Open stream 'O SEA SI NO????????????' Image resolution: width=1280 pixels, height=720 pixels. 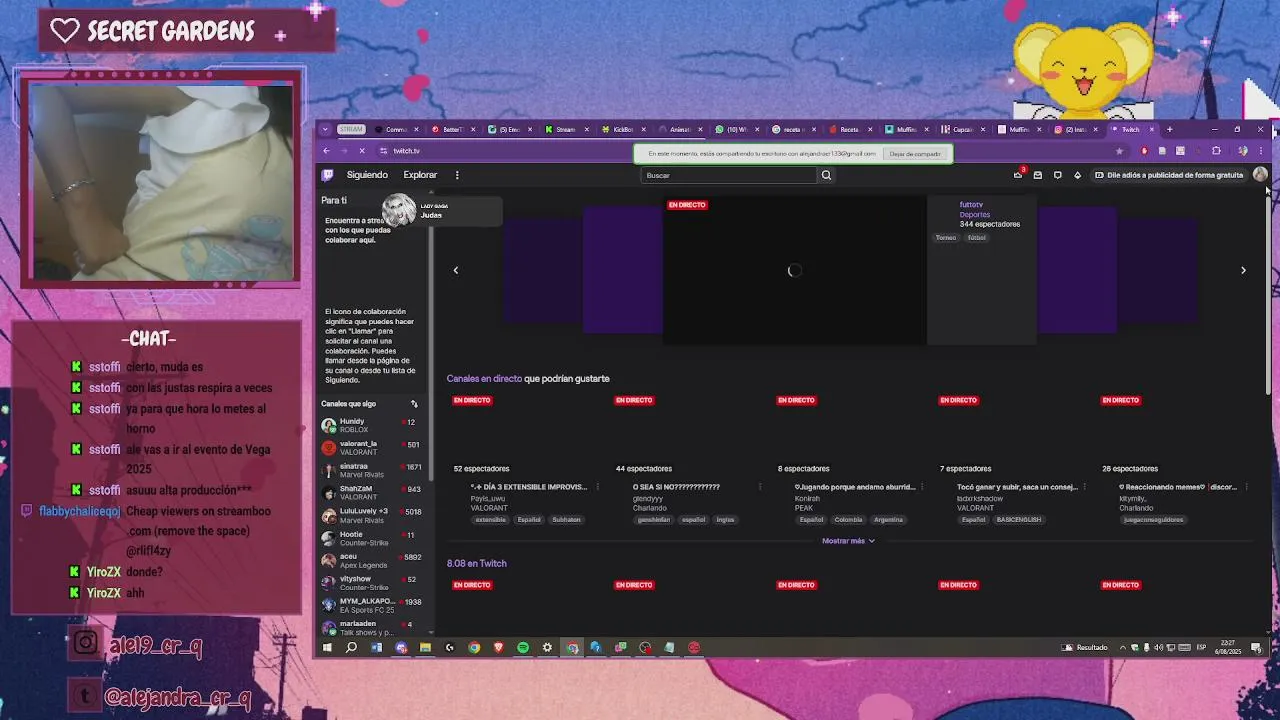(676, 487)
